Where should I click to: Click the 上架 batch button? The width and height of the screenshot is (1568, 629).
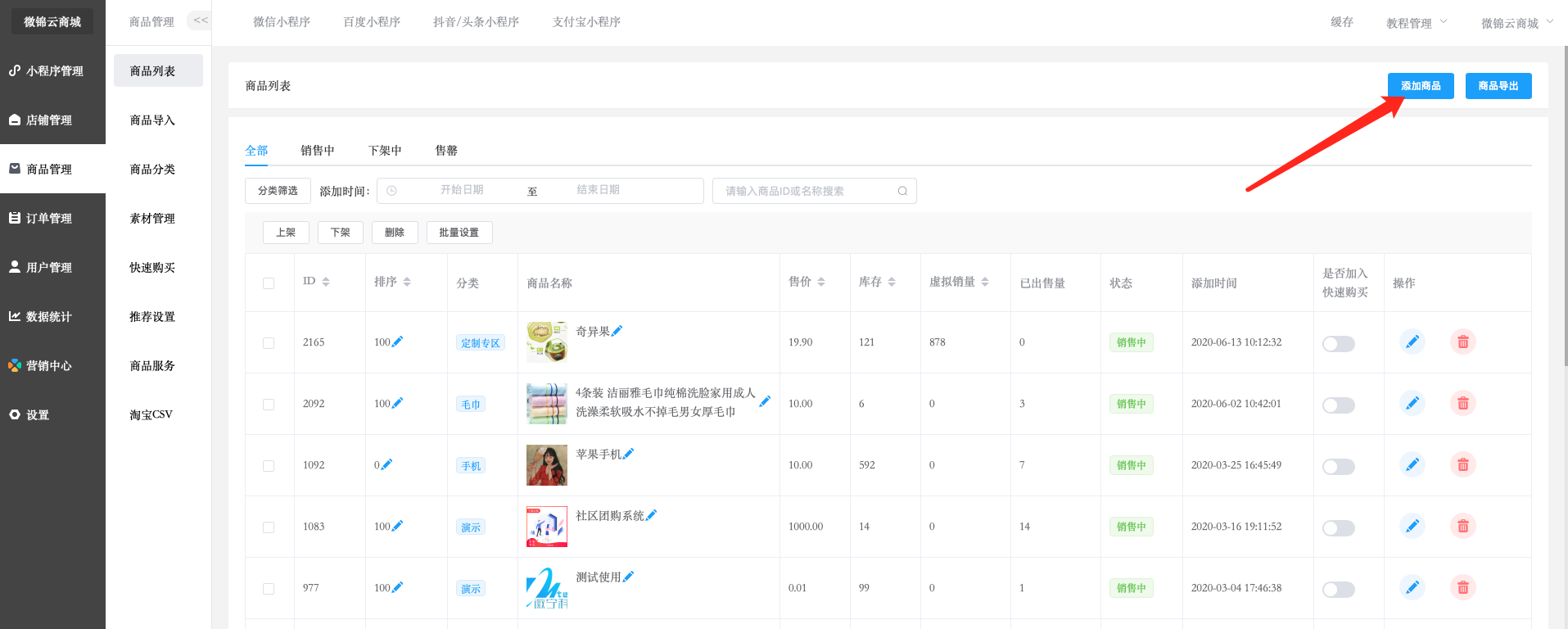[286, 233]
